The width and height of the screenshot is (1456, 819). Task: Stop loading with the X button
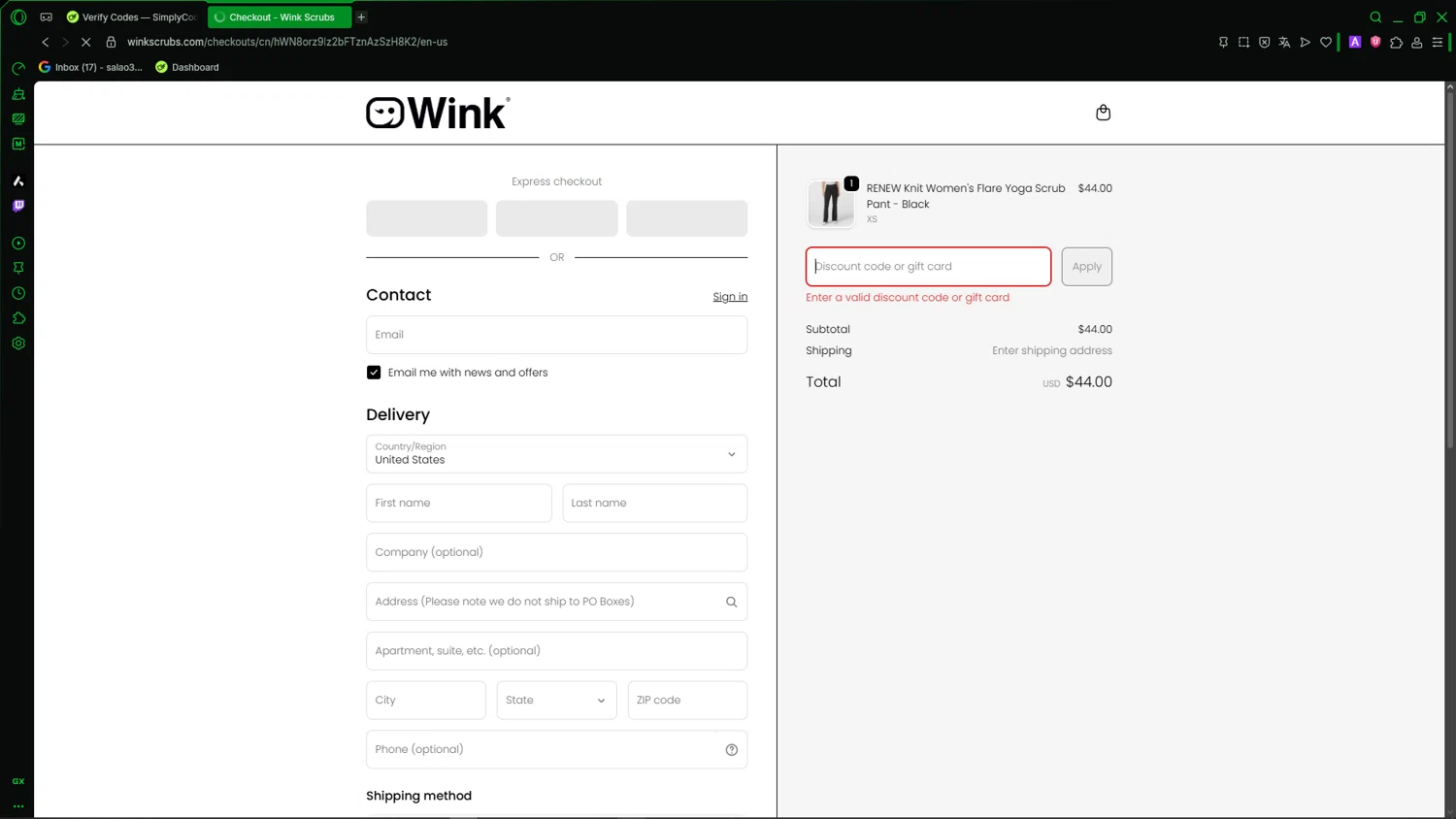(x=86, y=43)
